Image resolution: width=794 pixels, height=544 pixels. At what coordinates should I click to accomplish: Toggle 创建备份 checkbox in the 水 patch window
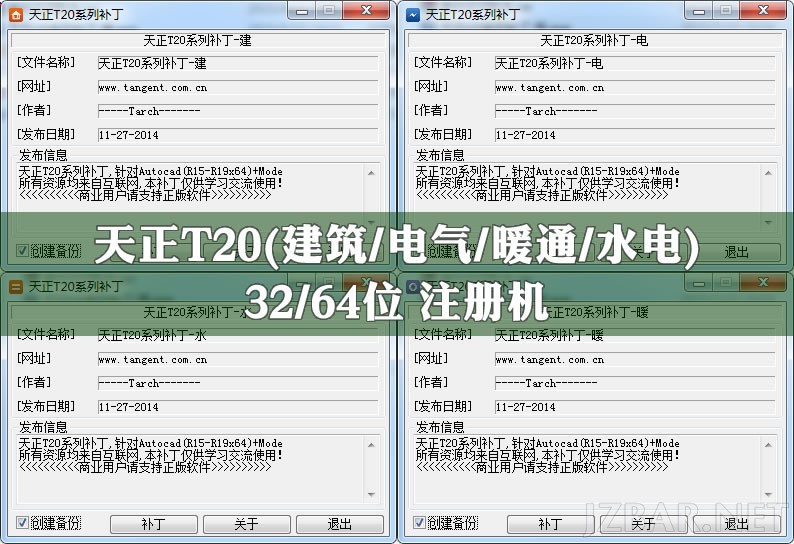coord(22,523)
